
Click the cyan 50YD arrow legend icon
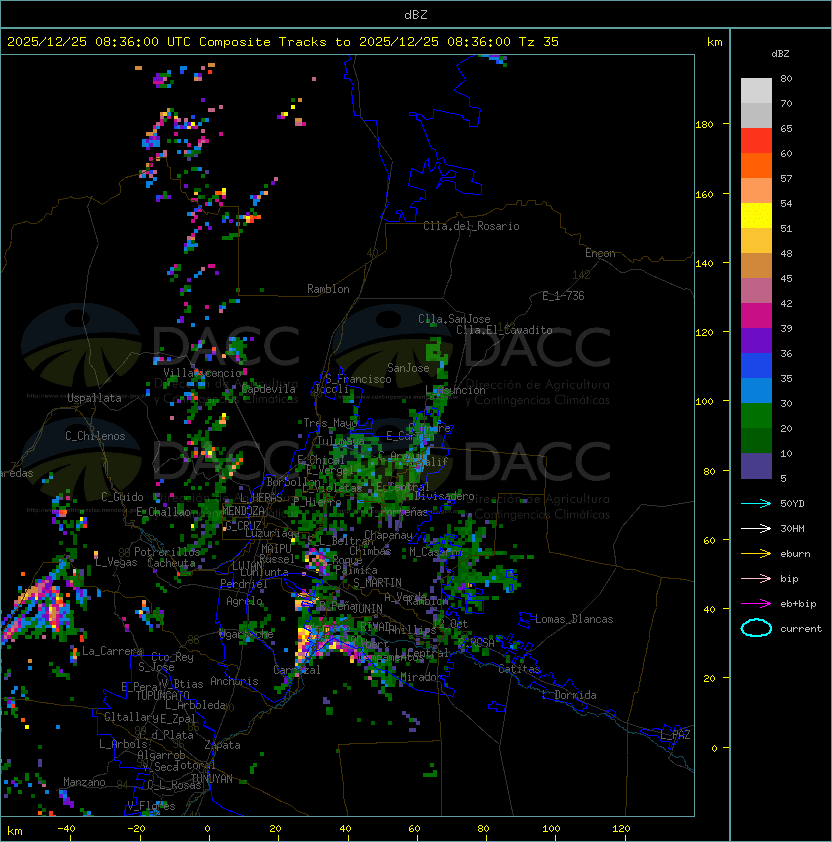pyautogui.click(x=756, y=503)
